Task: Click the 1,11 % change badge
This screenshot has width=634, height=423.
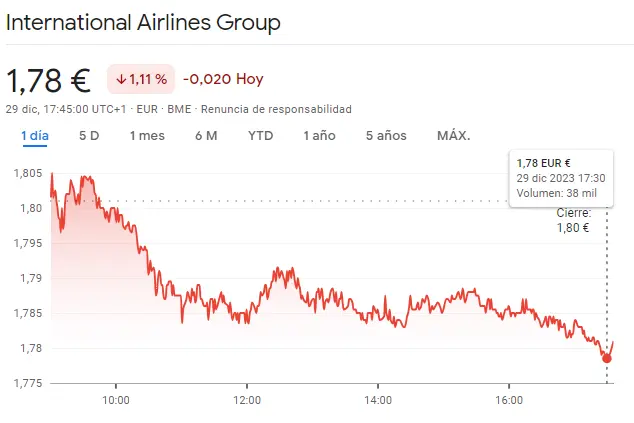Action: (140, 79)
